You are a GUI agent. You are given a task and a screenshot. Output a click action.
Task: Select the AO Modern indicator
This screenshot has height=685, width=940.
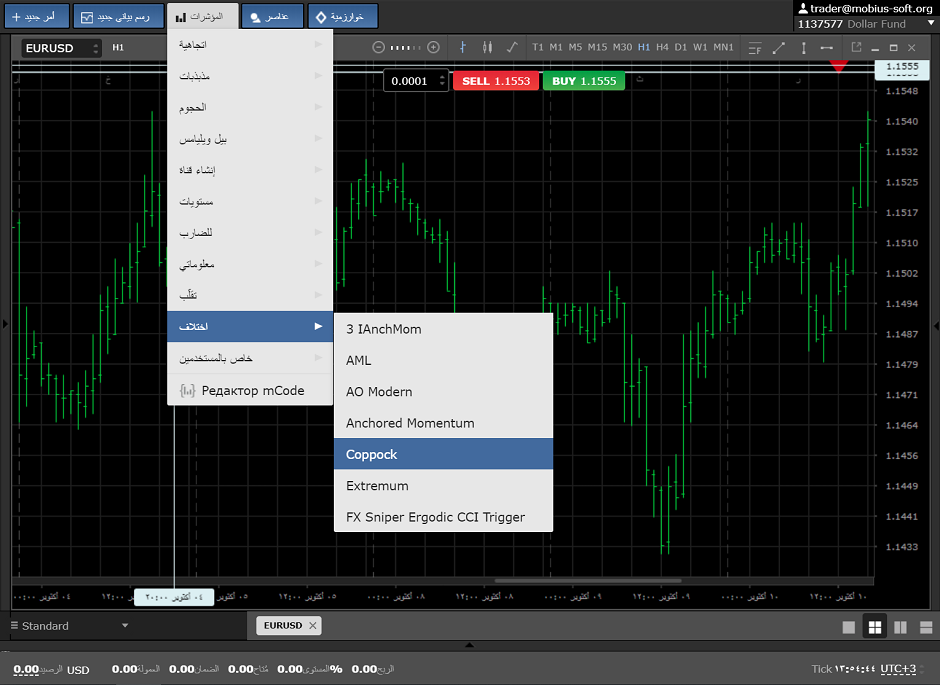(x=443, y=392)
